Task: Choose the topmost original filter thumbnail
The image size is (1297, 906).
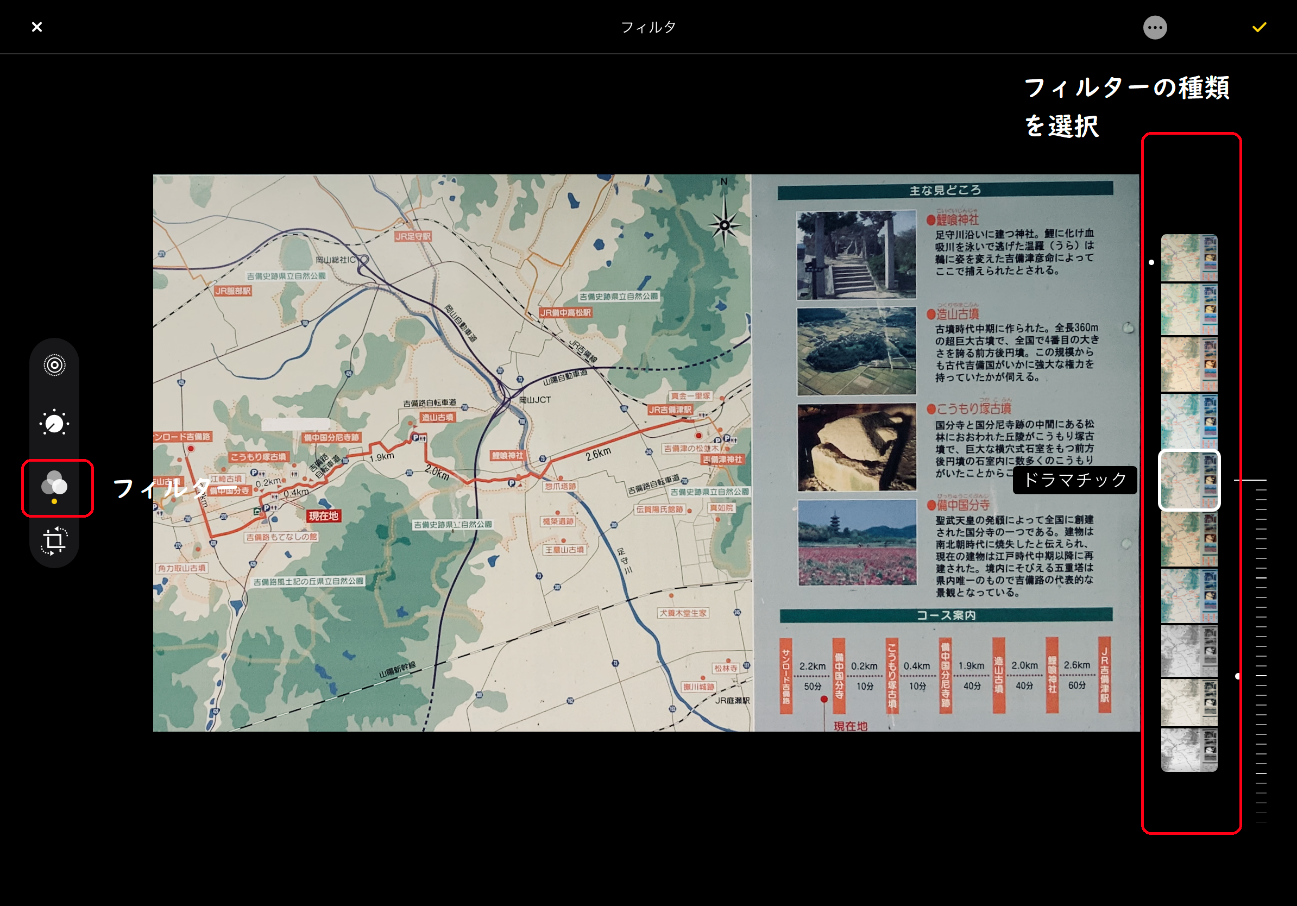Action: [x=1189, y=258]
